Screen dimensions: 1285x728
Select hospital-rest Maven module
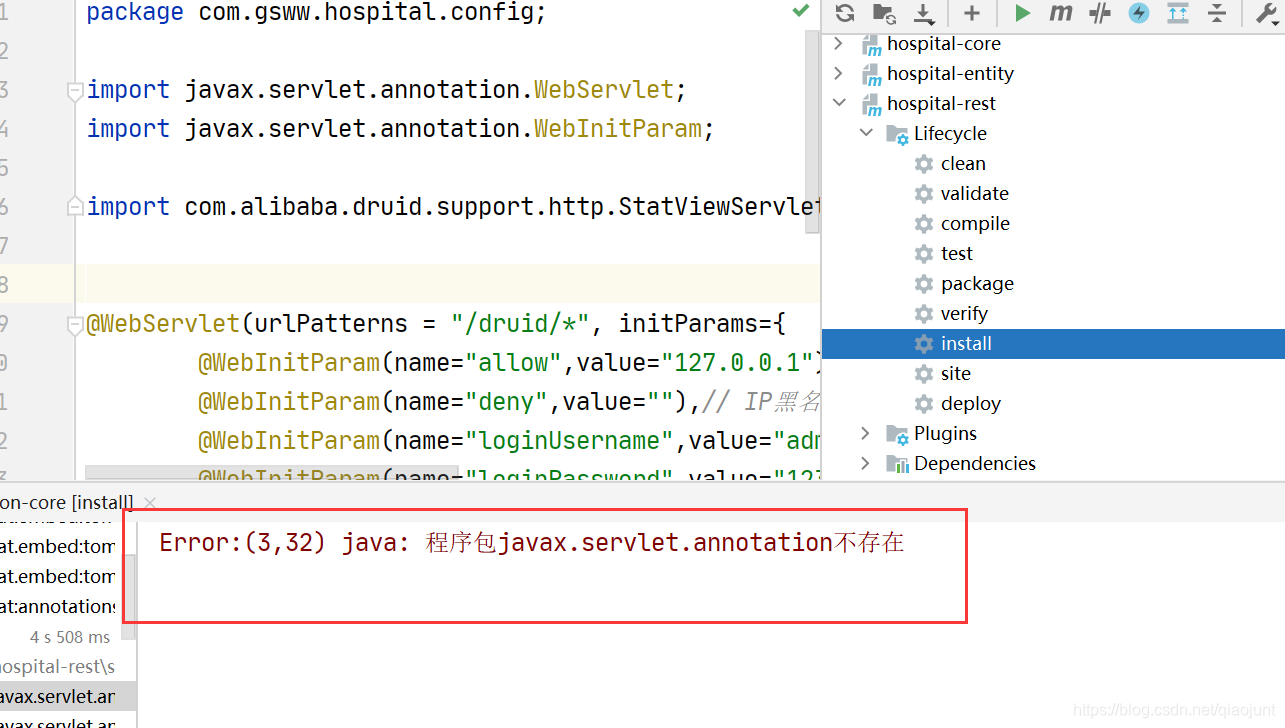coord(941,104)
